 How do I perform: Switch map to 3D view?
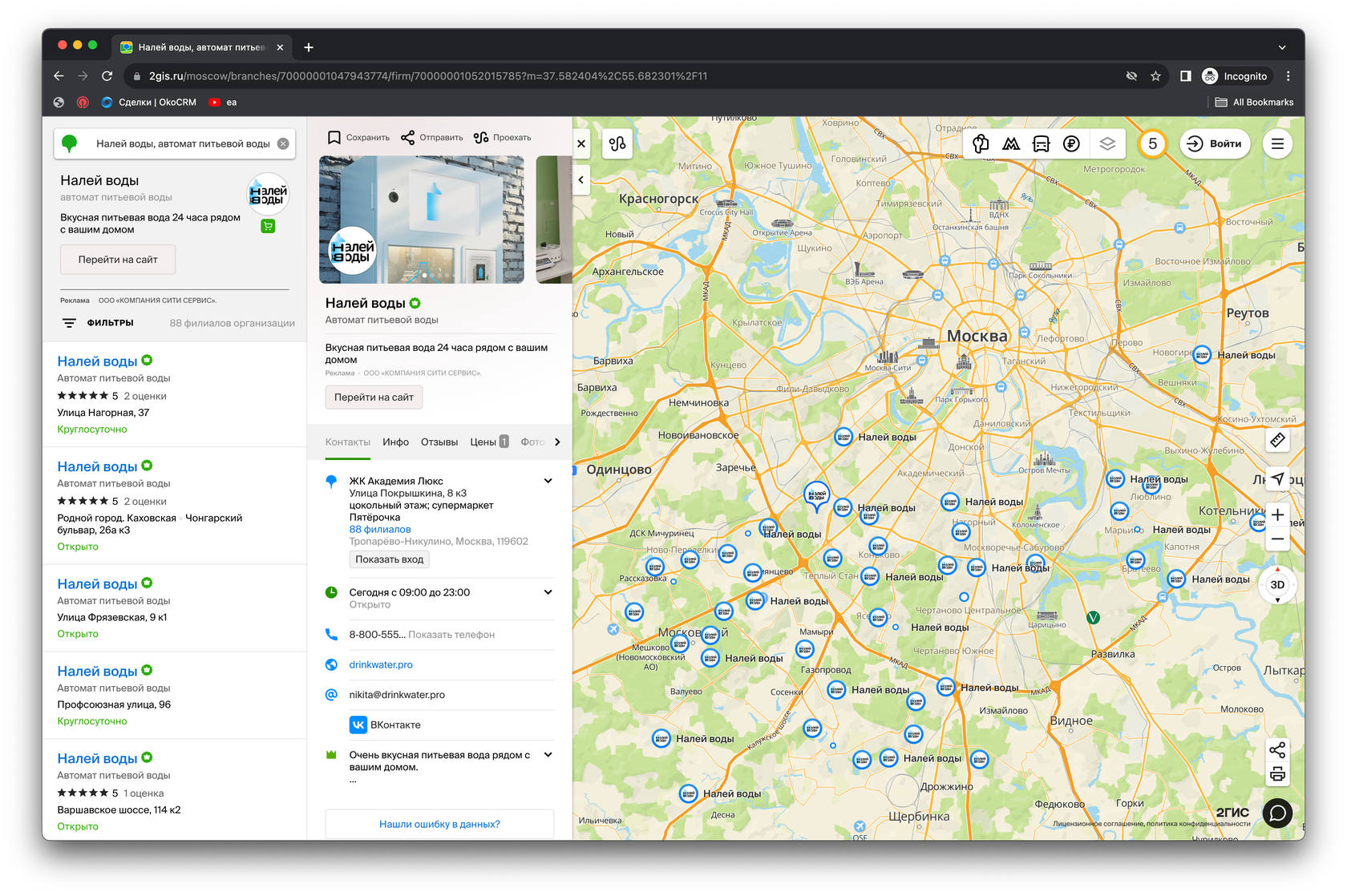(x=1277, y=585)
